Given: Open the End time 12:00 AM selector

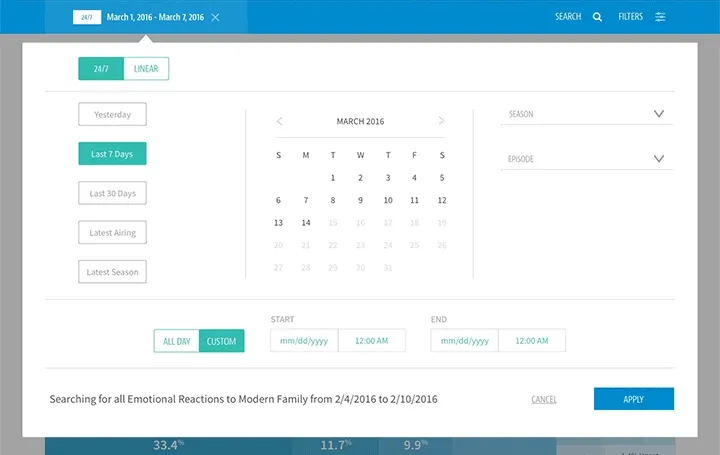Looking at the screenshot, I should [532, 341].
